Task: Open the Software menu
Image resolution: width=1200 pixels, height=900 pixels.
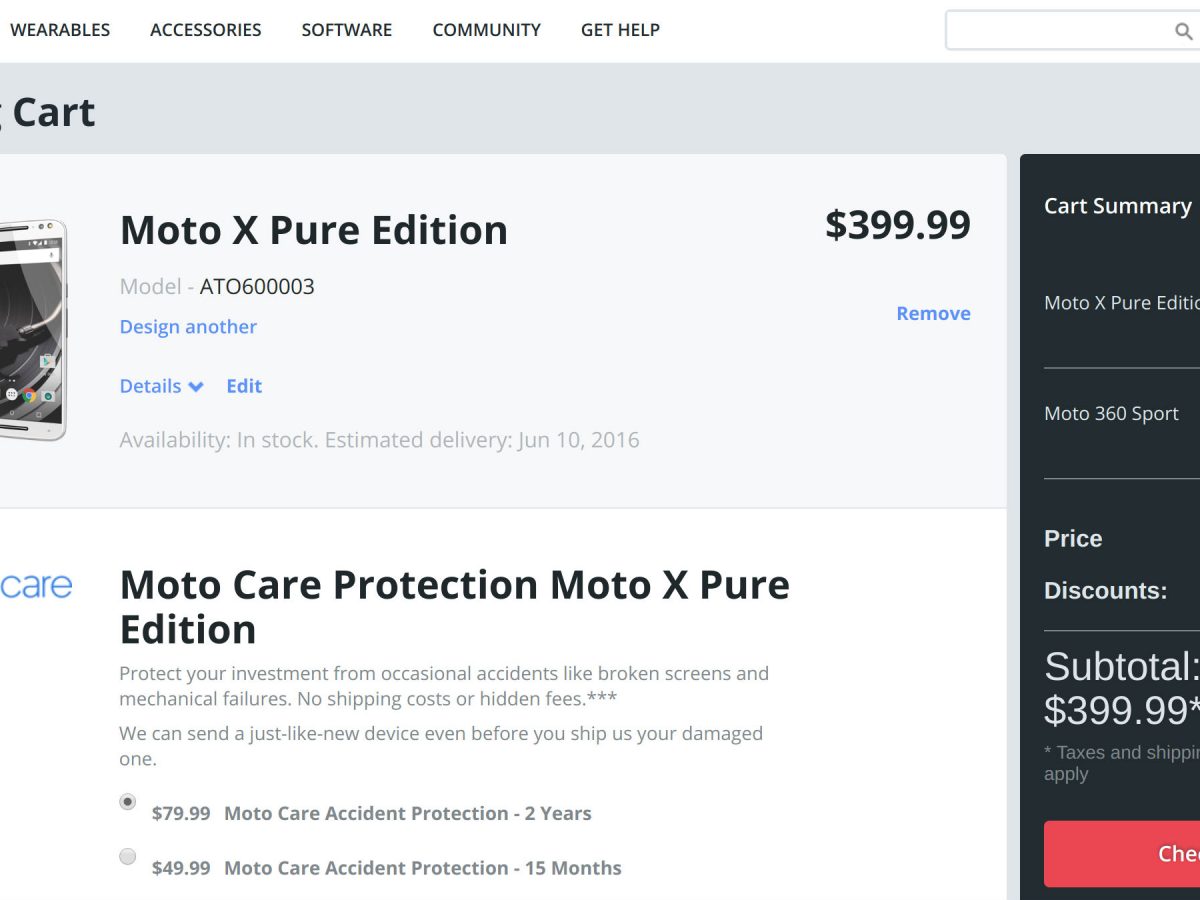Action: click(347, 30)
